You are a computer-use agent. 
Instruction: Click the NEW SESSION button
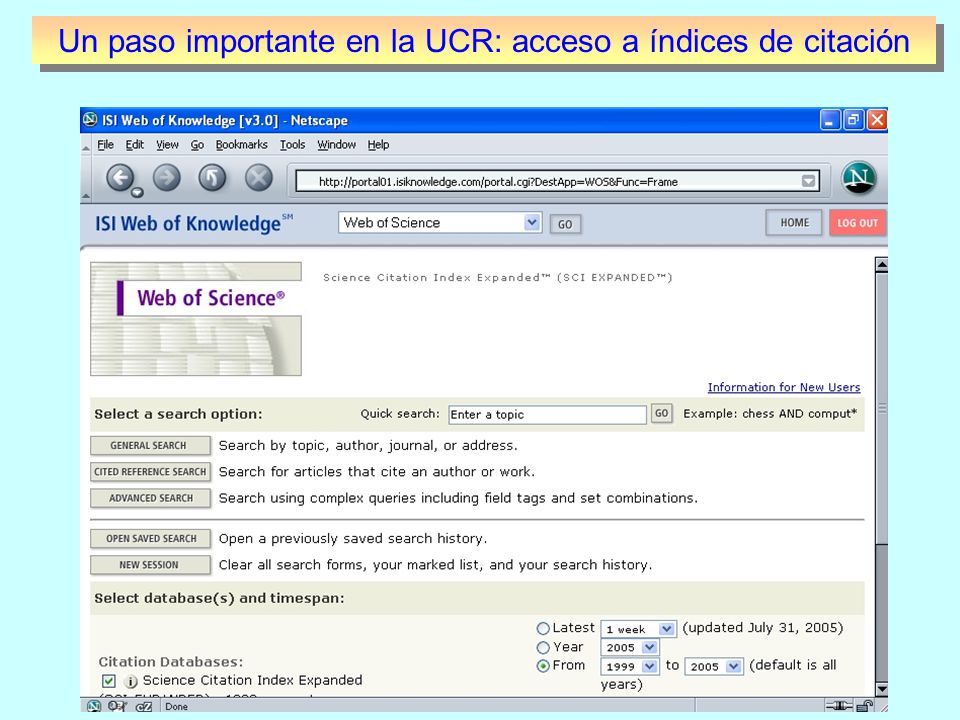[x=150, y=564]
